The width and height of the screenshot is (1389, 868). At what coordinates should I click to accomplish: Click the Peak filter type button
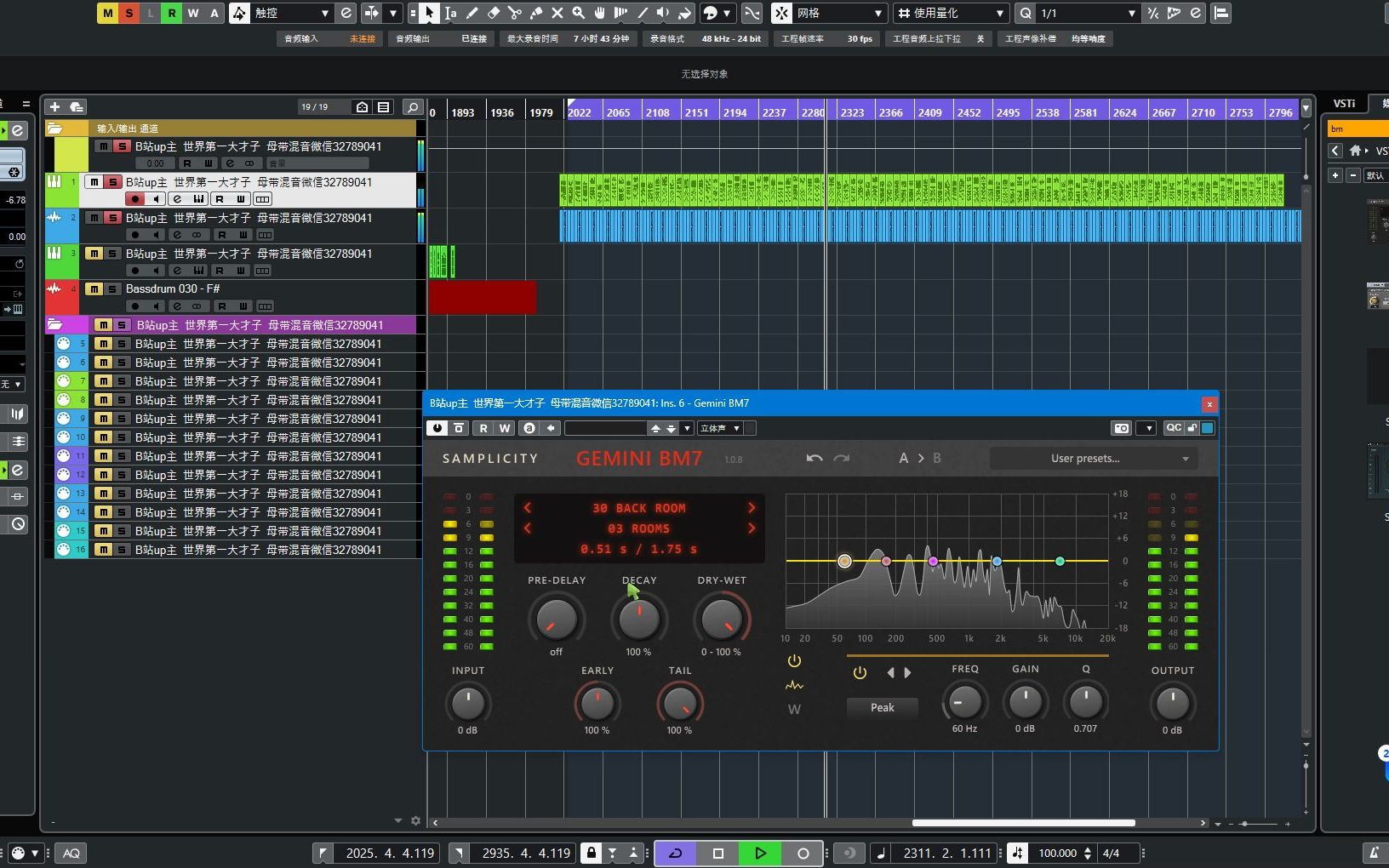(883, 708)
